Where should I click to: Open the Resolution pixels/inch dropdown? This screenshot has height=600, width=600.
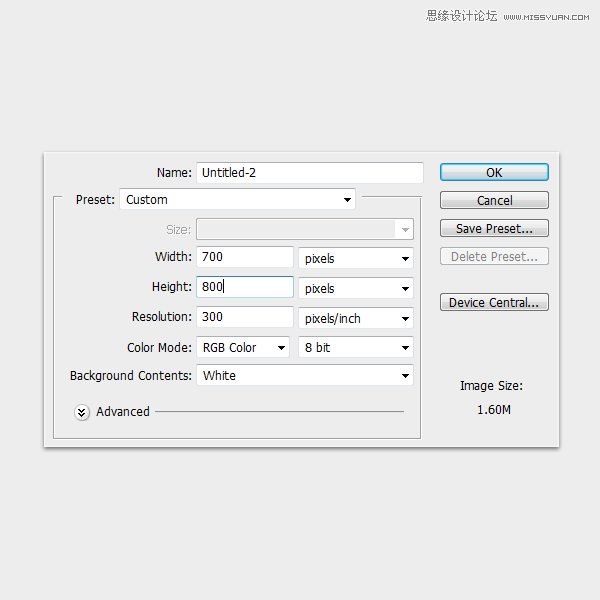tap(356, 318)
